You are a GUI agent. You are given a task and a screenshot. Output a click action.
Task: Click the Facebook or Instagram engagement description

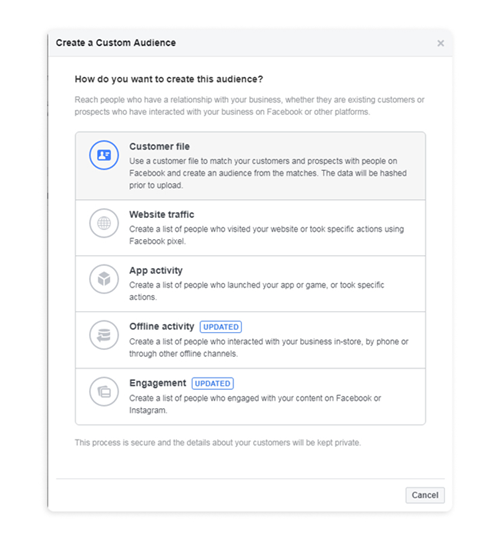(255, 404)
